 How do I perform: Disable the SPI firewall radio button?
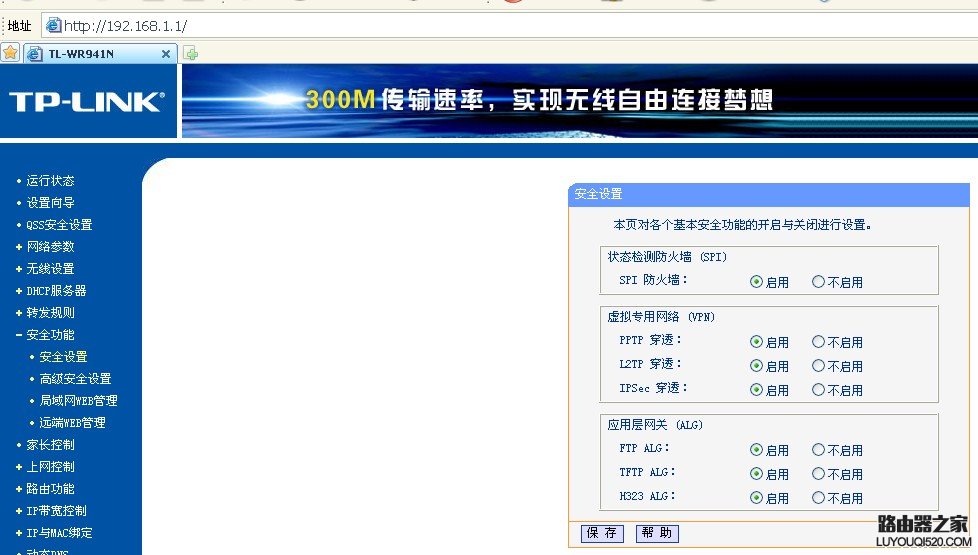[818, 282]
